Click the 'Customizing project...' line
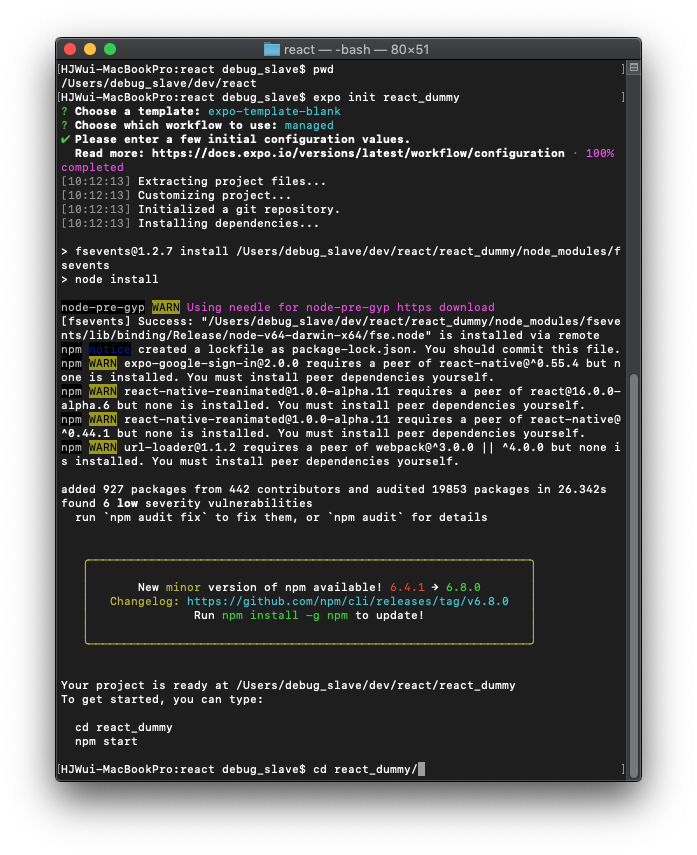 [214, 195]
